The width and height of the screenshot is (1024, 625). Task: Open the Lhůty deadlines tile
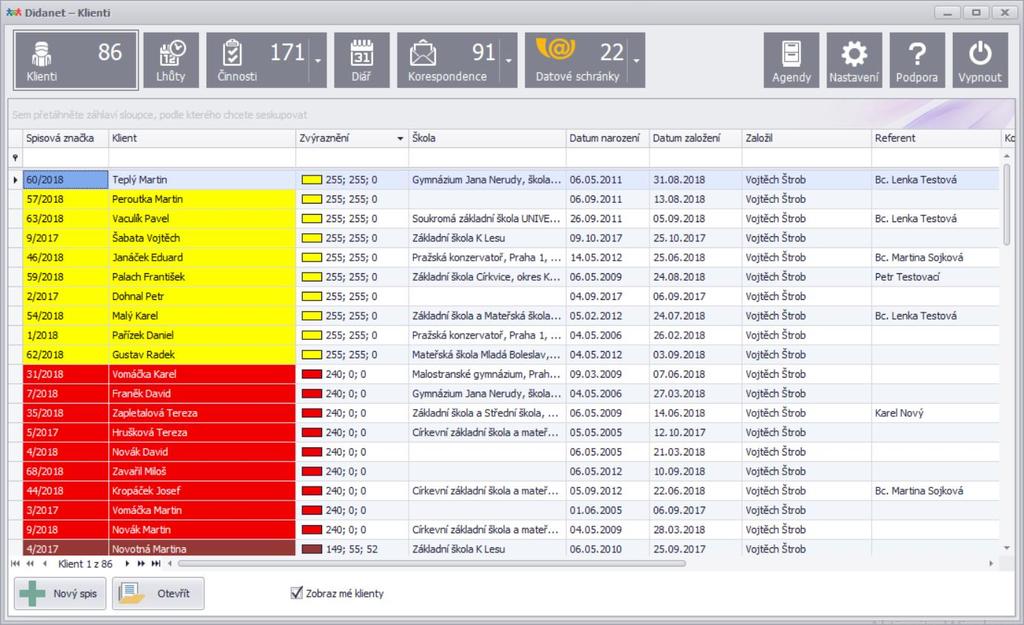(171, 60)
